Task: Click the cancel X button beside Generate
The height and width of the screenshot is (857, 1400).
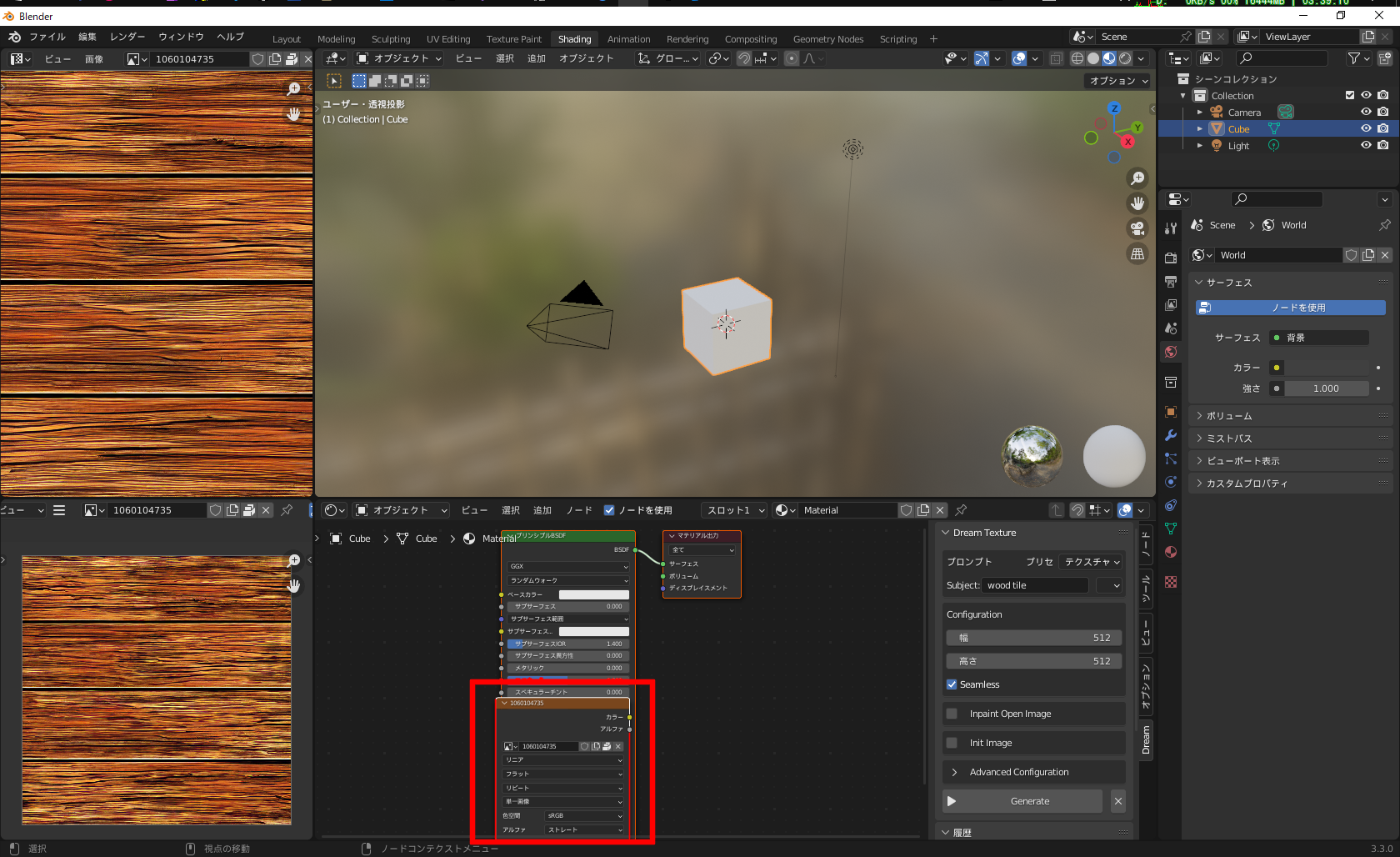Action: point(1118,801)
